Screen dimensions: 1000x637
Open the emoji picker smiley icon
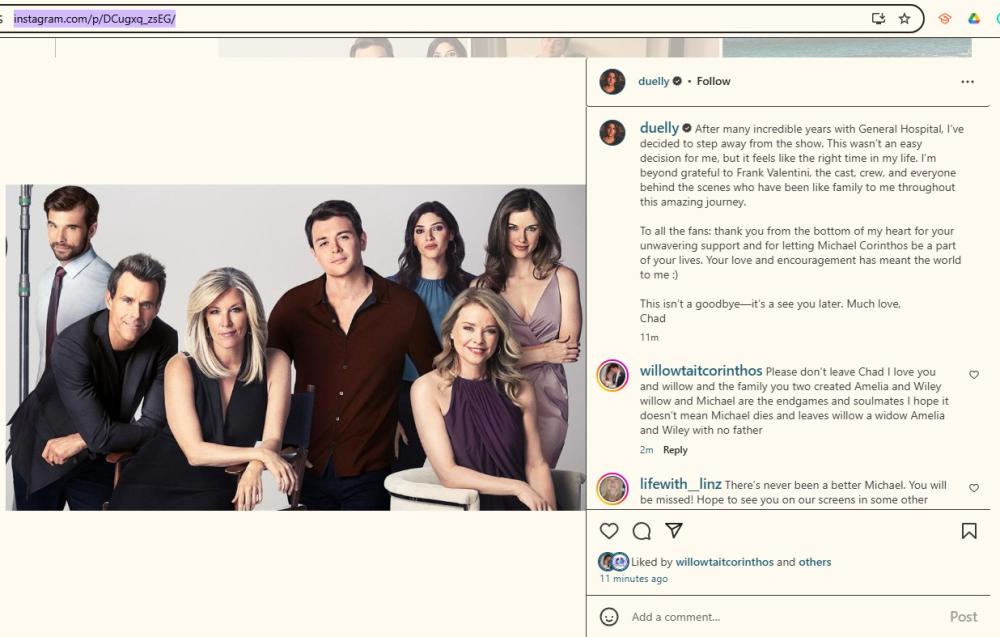[609, 617]
